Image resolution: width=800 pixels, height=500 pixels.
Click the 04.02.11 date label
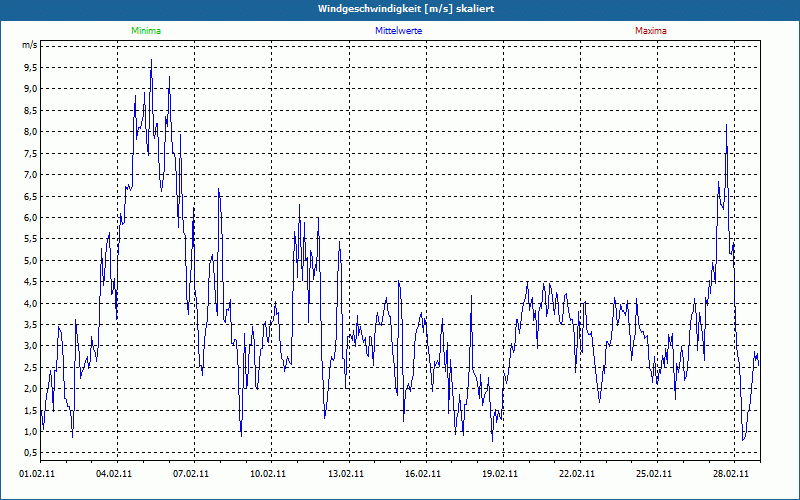pos(114,473)
